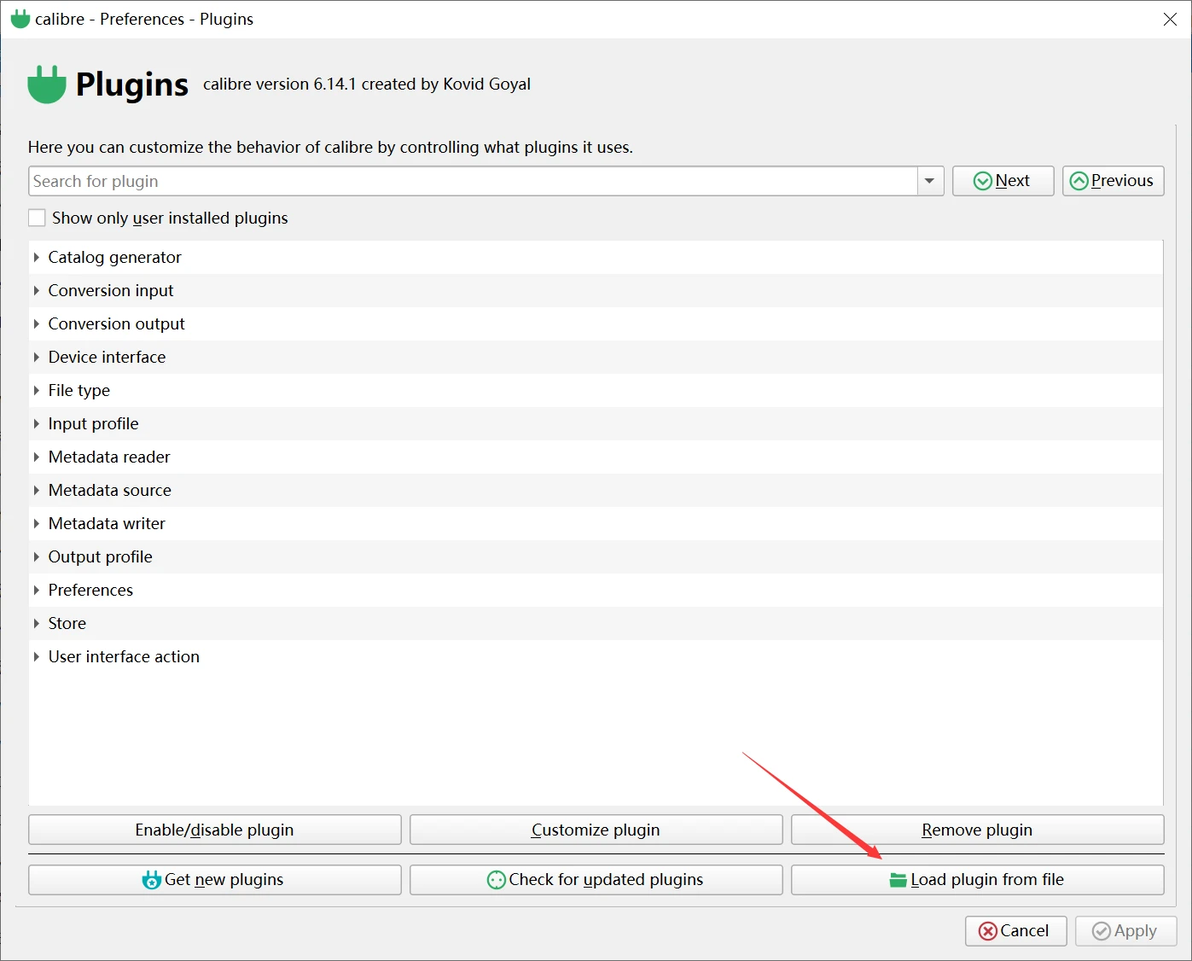Click the checkmark icon on Apply
The height and width of the screenshot is (961, 1192).
[1101, 931]
